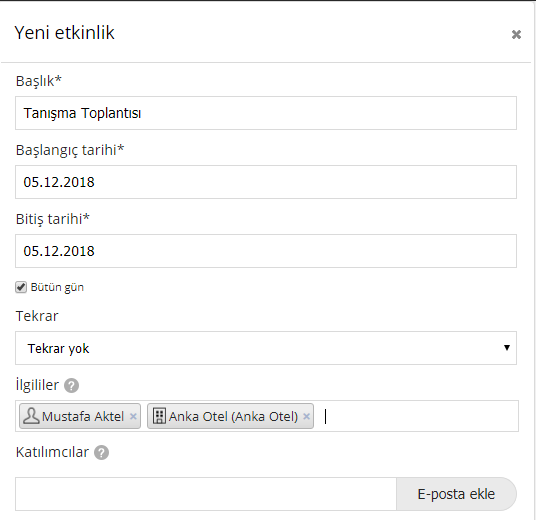536x520 pixels.
Task: Remove Anka Otel tag from İlgililer
Action: point(306,416)
